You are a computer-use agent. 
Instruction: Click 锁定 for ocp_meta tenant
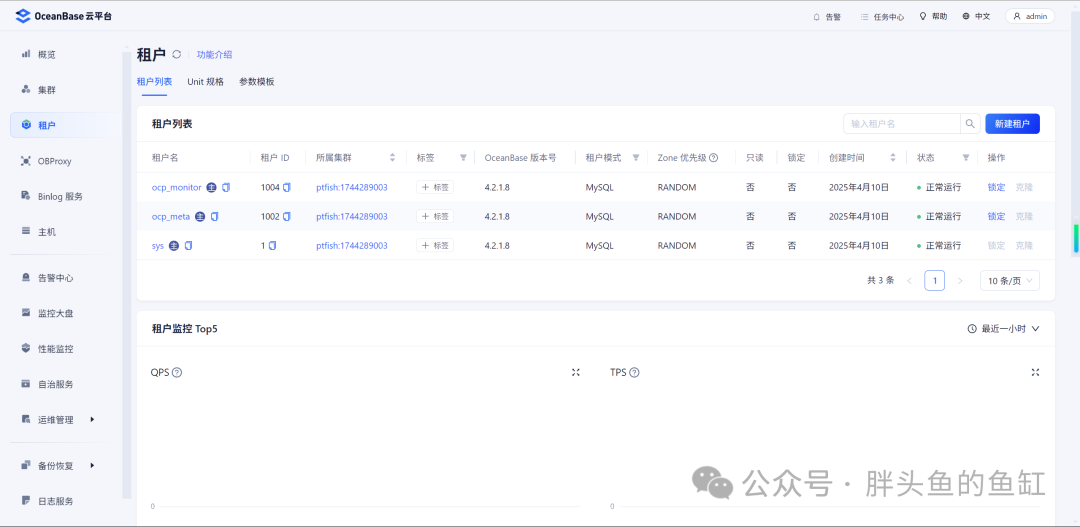pyautogui.click(x=996, y=216)
